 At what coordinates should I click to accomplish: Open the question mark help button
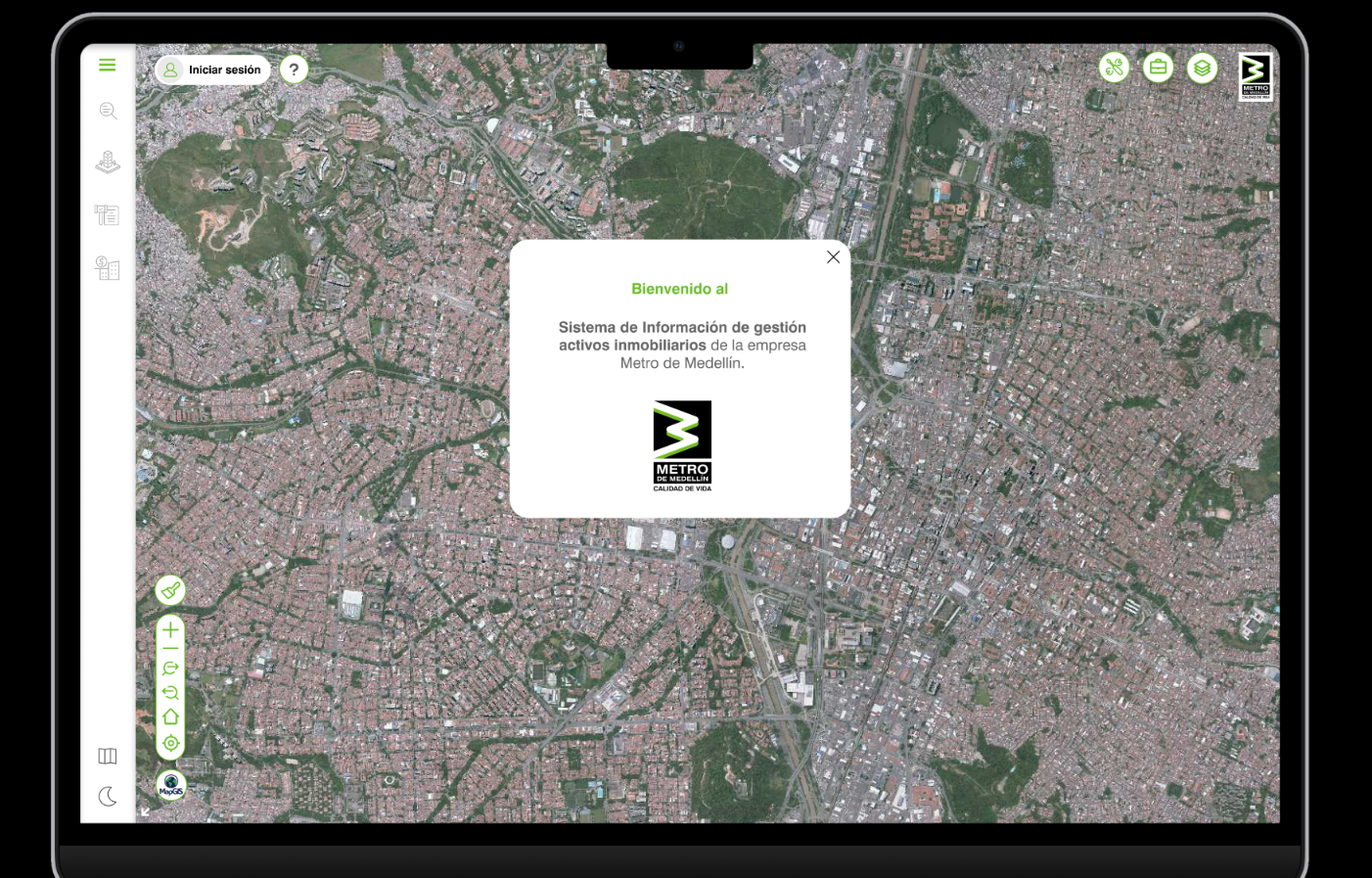[x=294, y=69]
